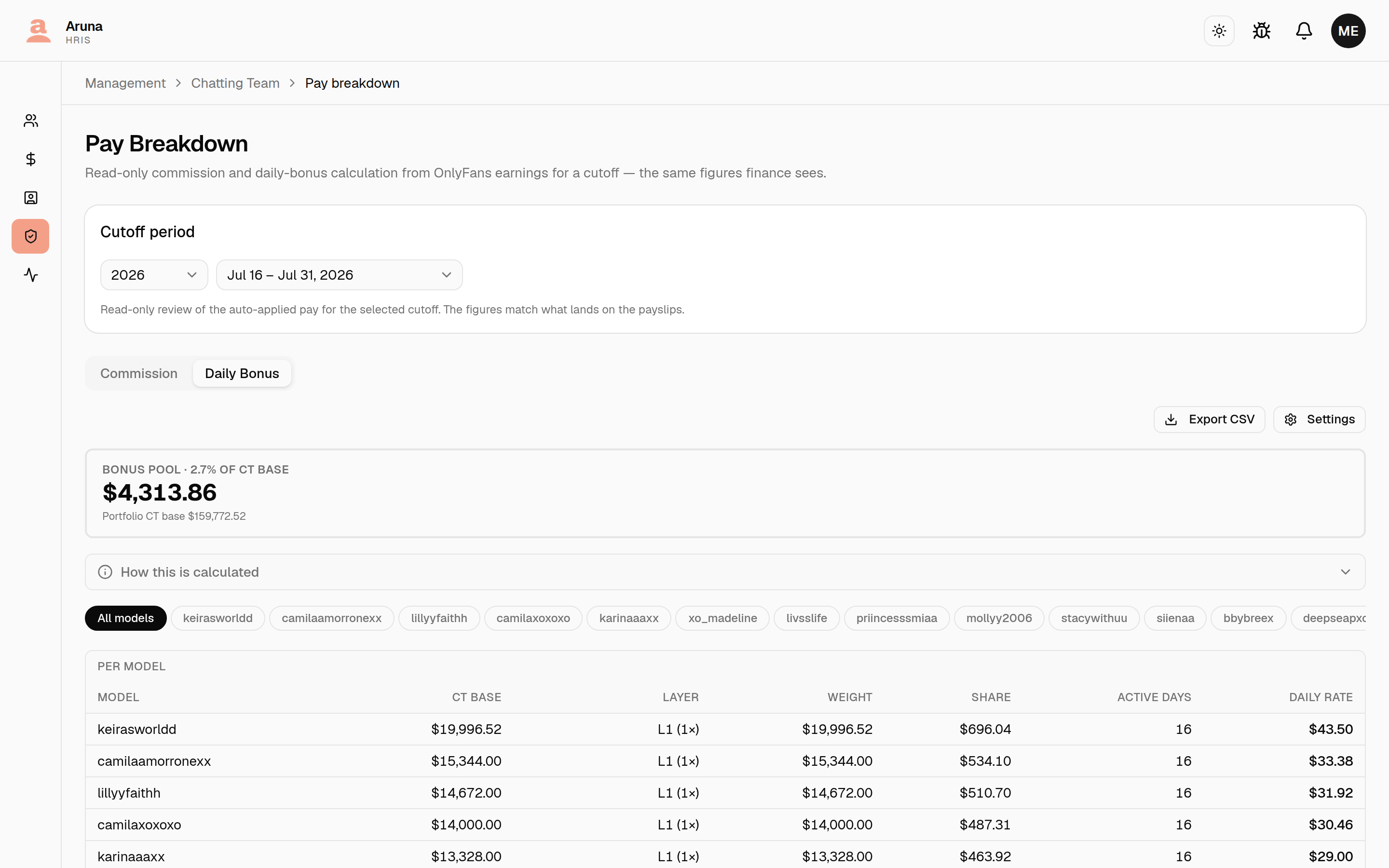Go to Chatting Team breadcrumb
Image resolution: width=1389 pixels, height=868 pixels.
[x=235, y=83]
